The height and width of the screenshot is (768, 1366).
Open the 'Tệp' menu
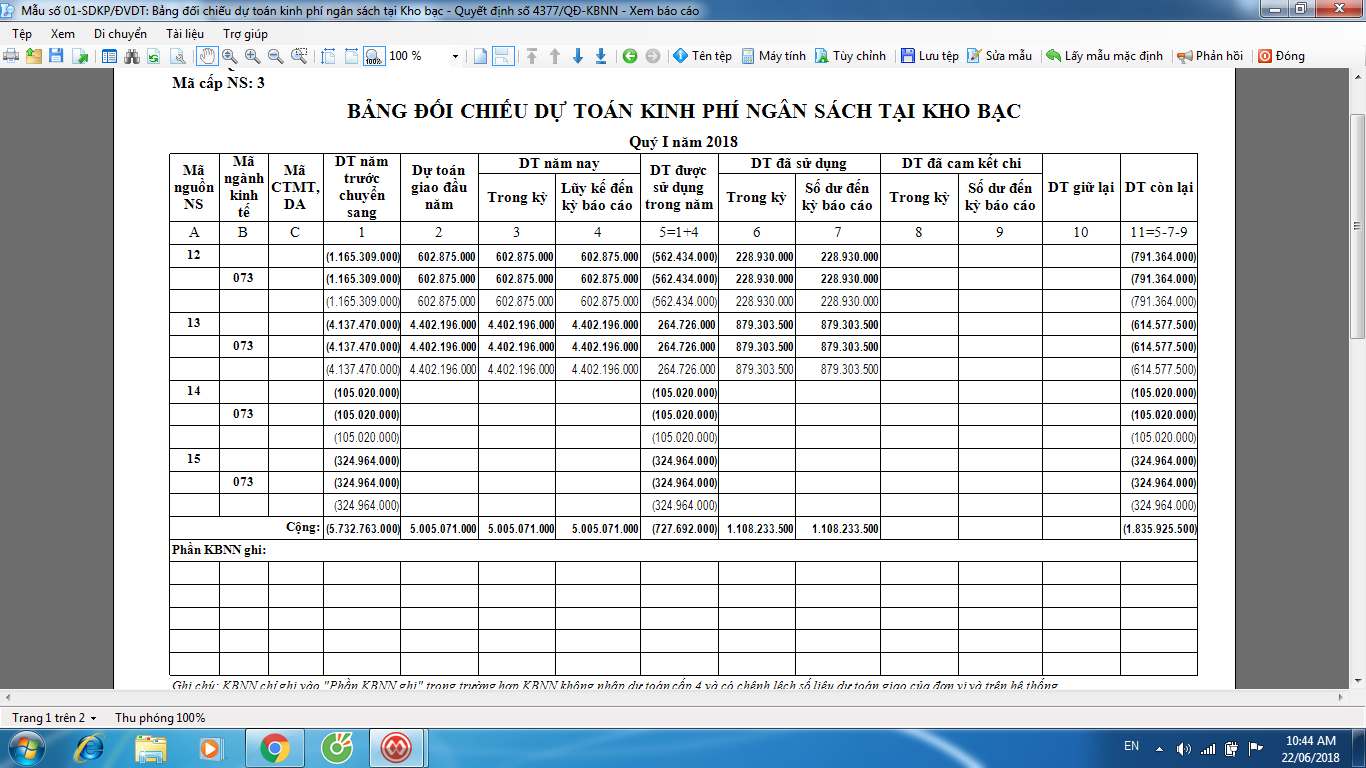point(22,33)
